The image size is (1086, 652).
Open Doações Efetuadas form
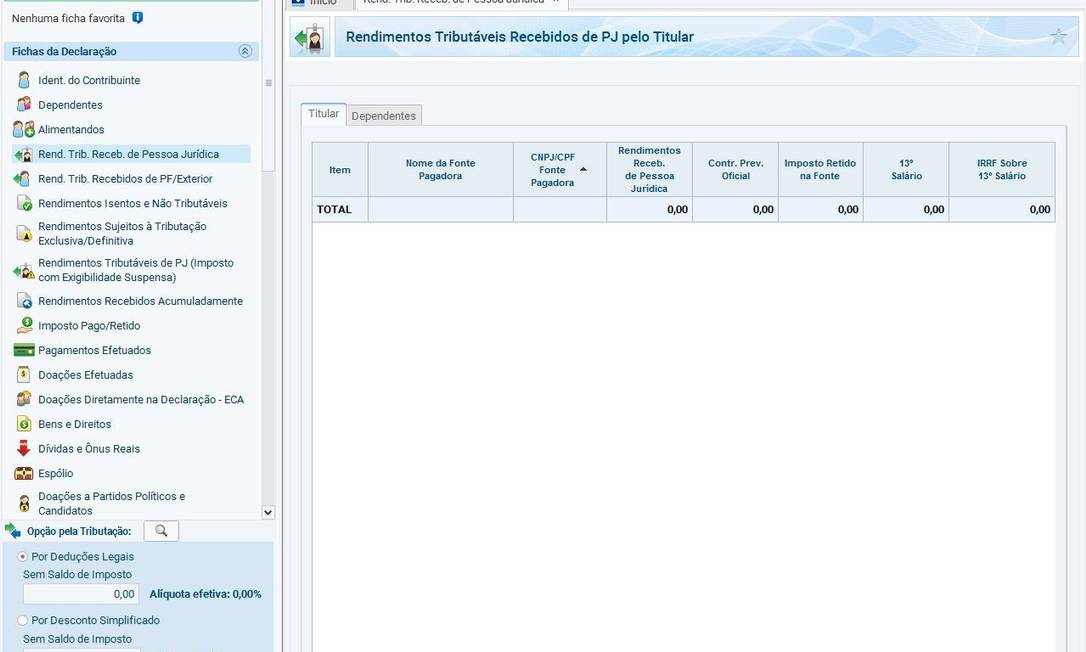coord(85,375)
